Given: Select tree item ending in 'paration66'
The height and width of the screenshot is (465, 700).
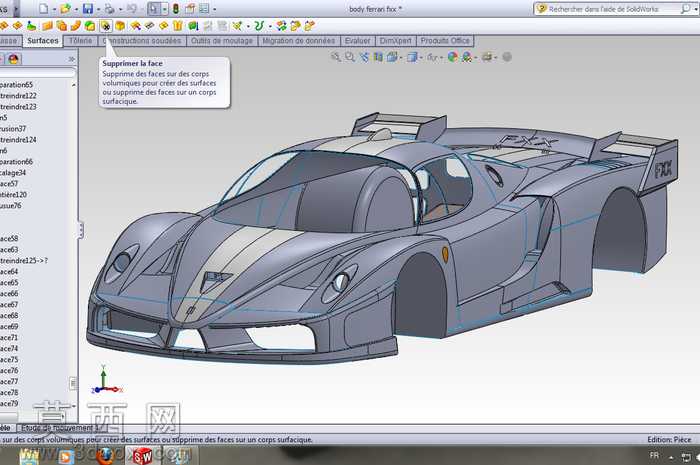Looking at the screenshot, I should point(17,162).
